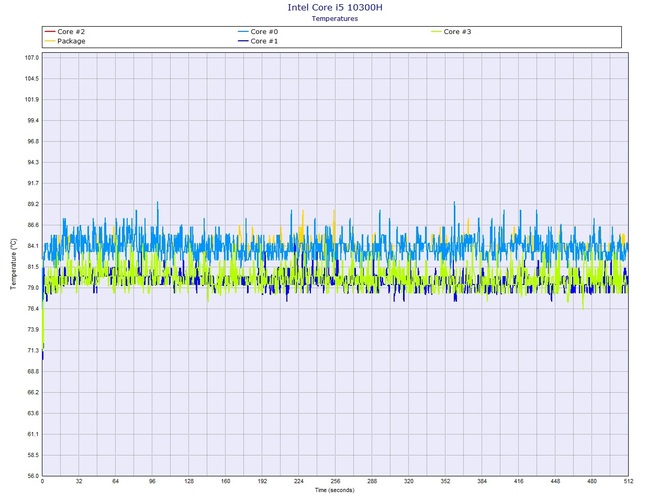Image resolution: width=670 pixels, height=502 pixels.
Task: Click the 128 time axis tick
Action: click(189, 481)
